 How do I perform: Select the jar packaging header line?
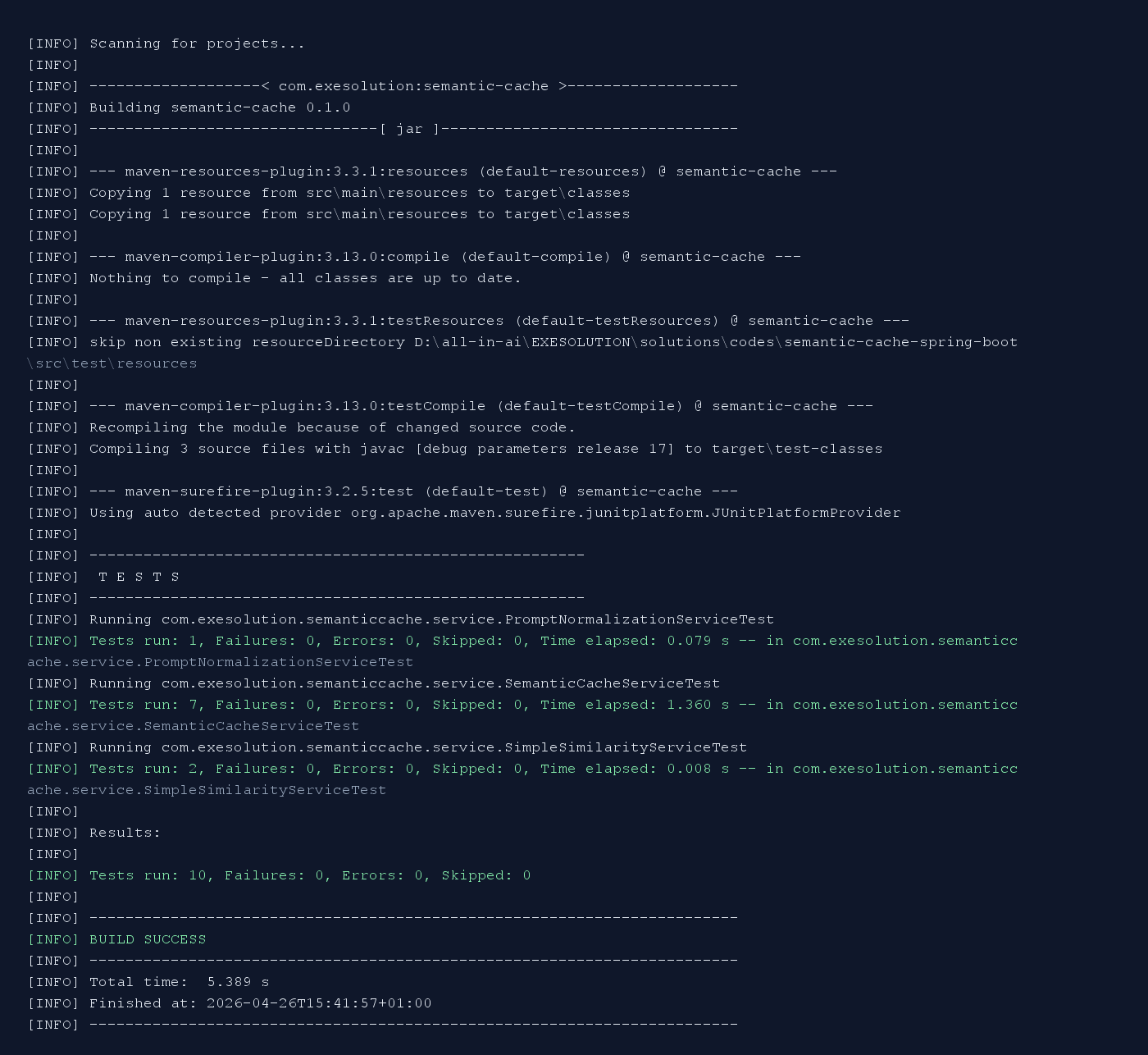[382, 128]
